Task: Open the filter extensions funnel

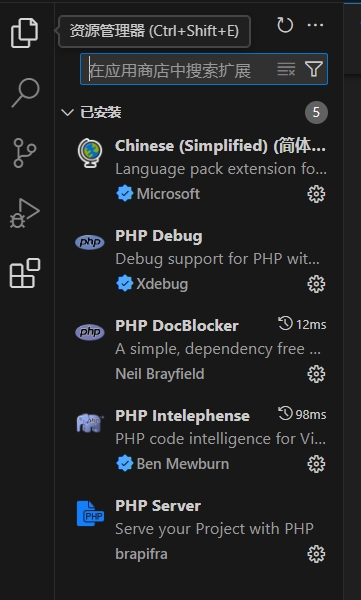Action: point(314,69)
